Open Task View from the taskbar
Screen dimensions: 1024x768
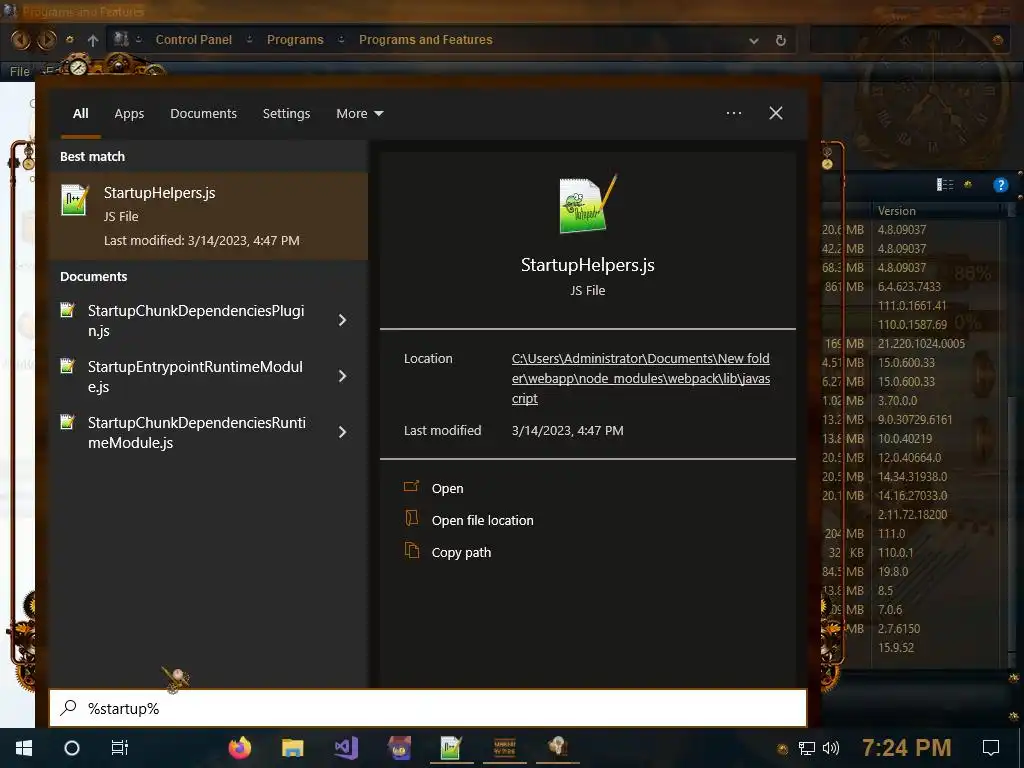[120, 748]
